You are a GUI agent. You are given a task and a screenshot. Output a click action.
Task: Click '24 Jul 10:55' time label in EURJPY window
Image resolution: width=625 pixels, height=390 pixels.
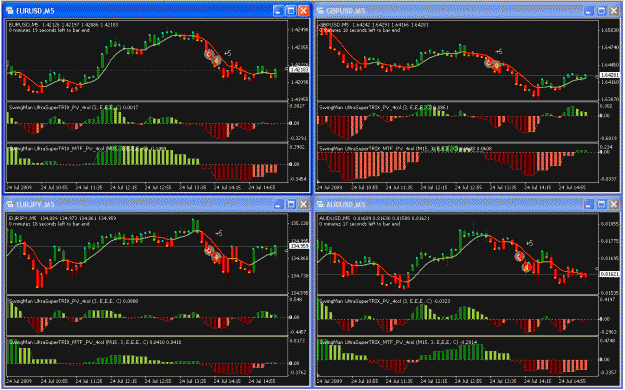coord(54,380)
